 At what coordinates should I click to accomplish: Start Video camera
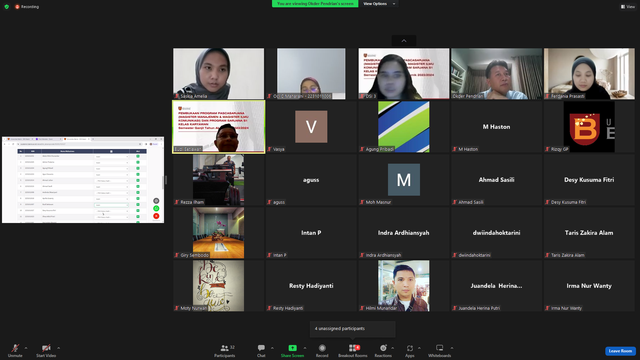(x=46, y=350)
